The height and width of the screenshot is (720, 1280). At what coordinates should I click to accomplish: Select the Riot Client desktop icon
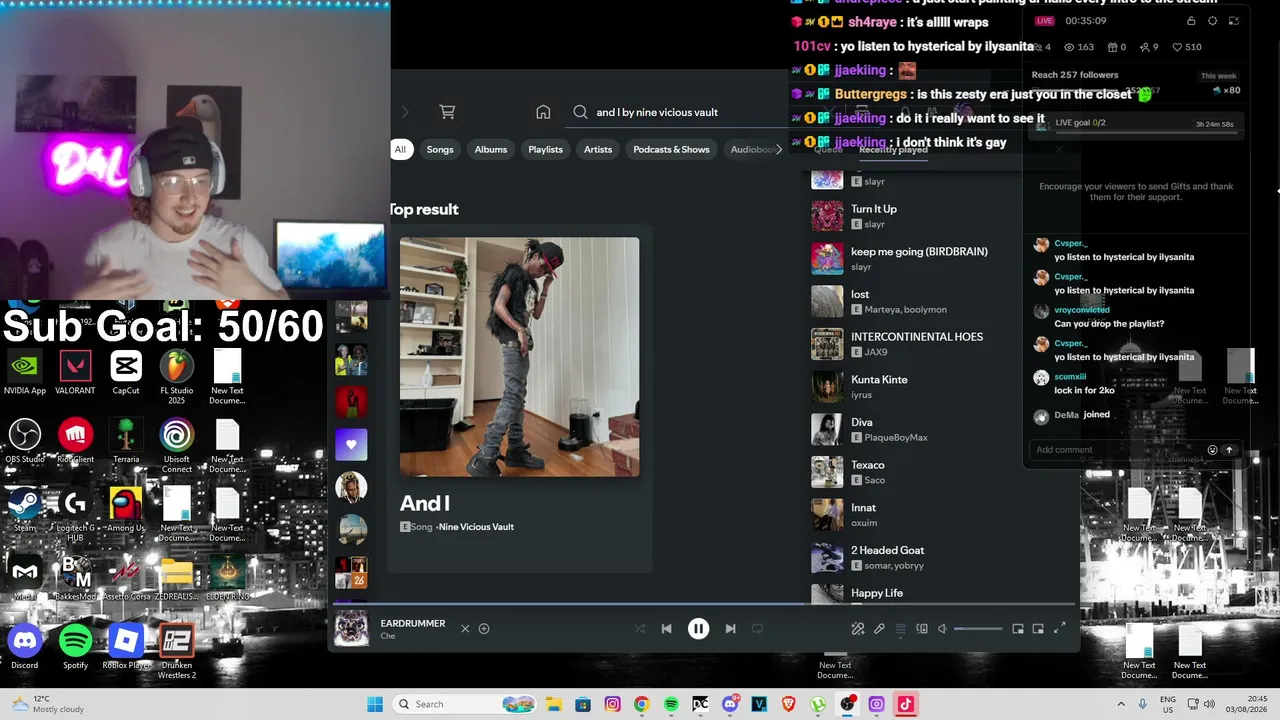(75, 442)
